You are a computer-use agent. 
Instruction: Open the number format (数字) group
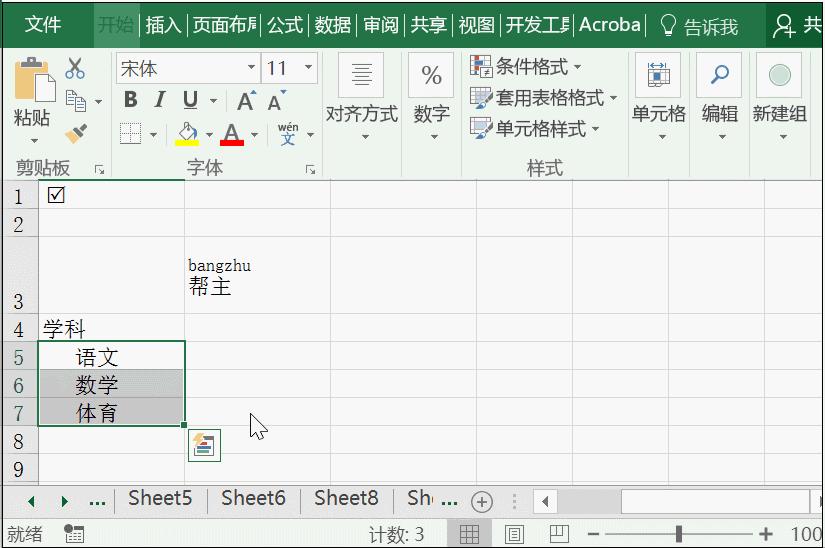[x=431, y=99]
